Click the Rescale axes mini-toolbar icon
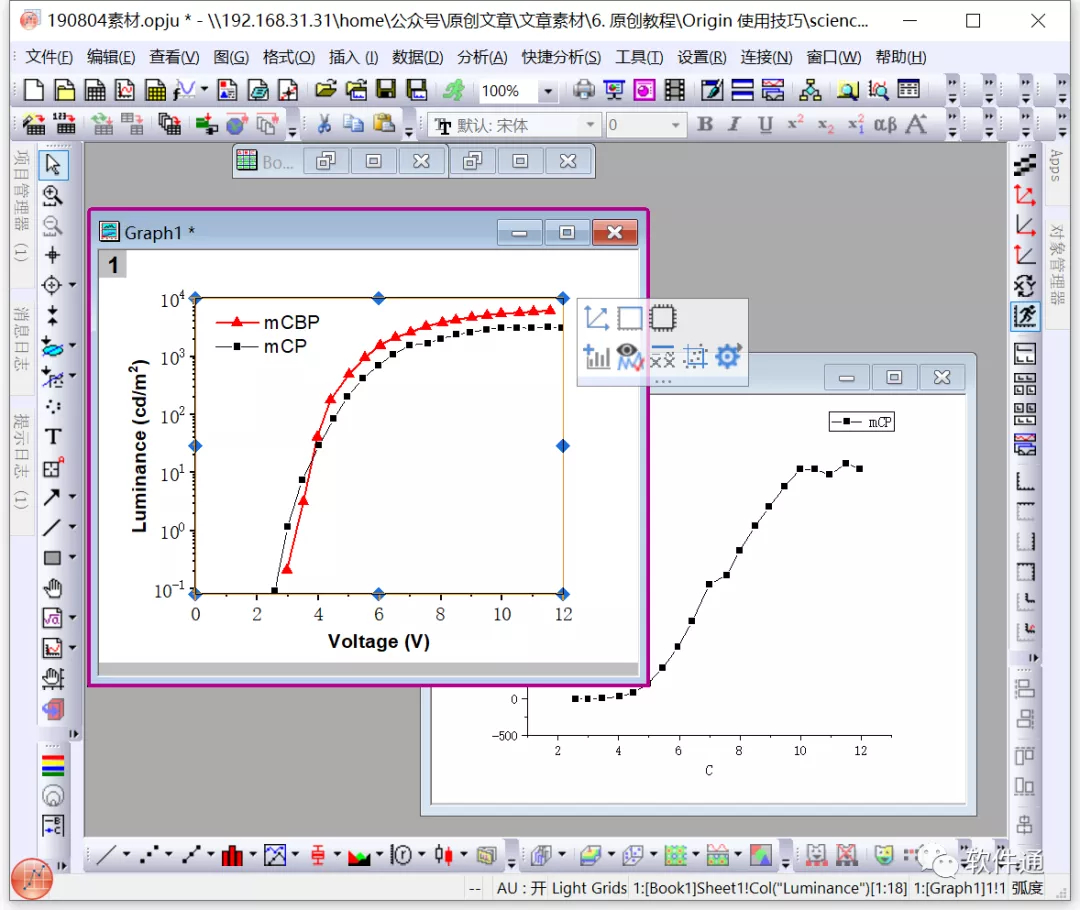 point(596,318)
